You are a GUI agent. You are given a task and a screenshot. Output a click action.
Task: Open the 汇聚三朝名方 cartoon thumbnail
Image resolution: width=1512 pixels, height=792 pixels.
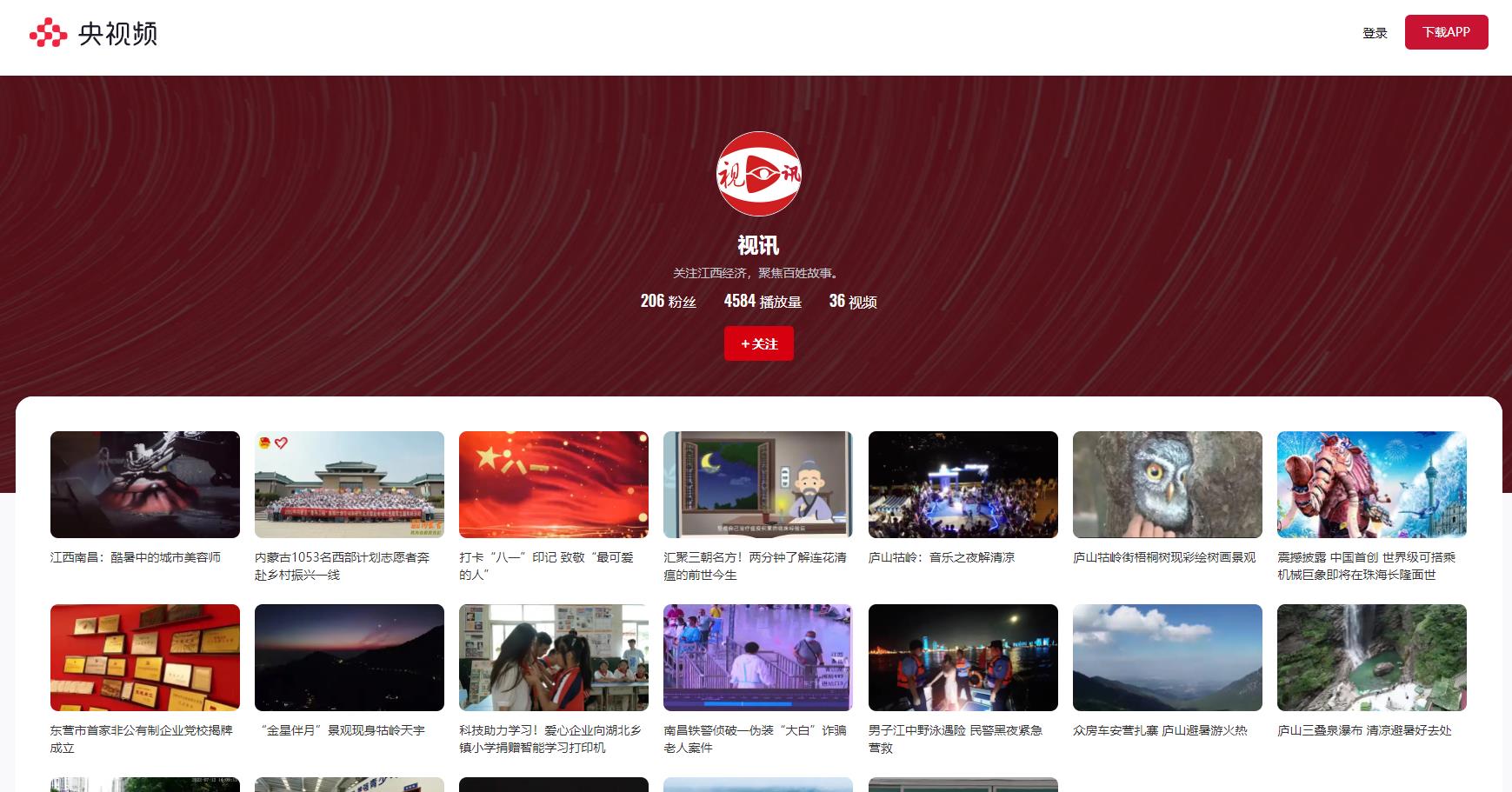coord(758,484)
